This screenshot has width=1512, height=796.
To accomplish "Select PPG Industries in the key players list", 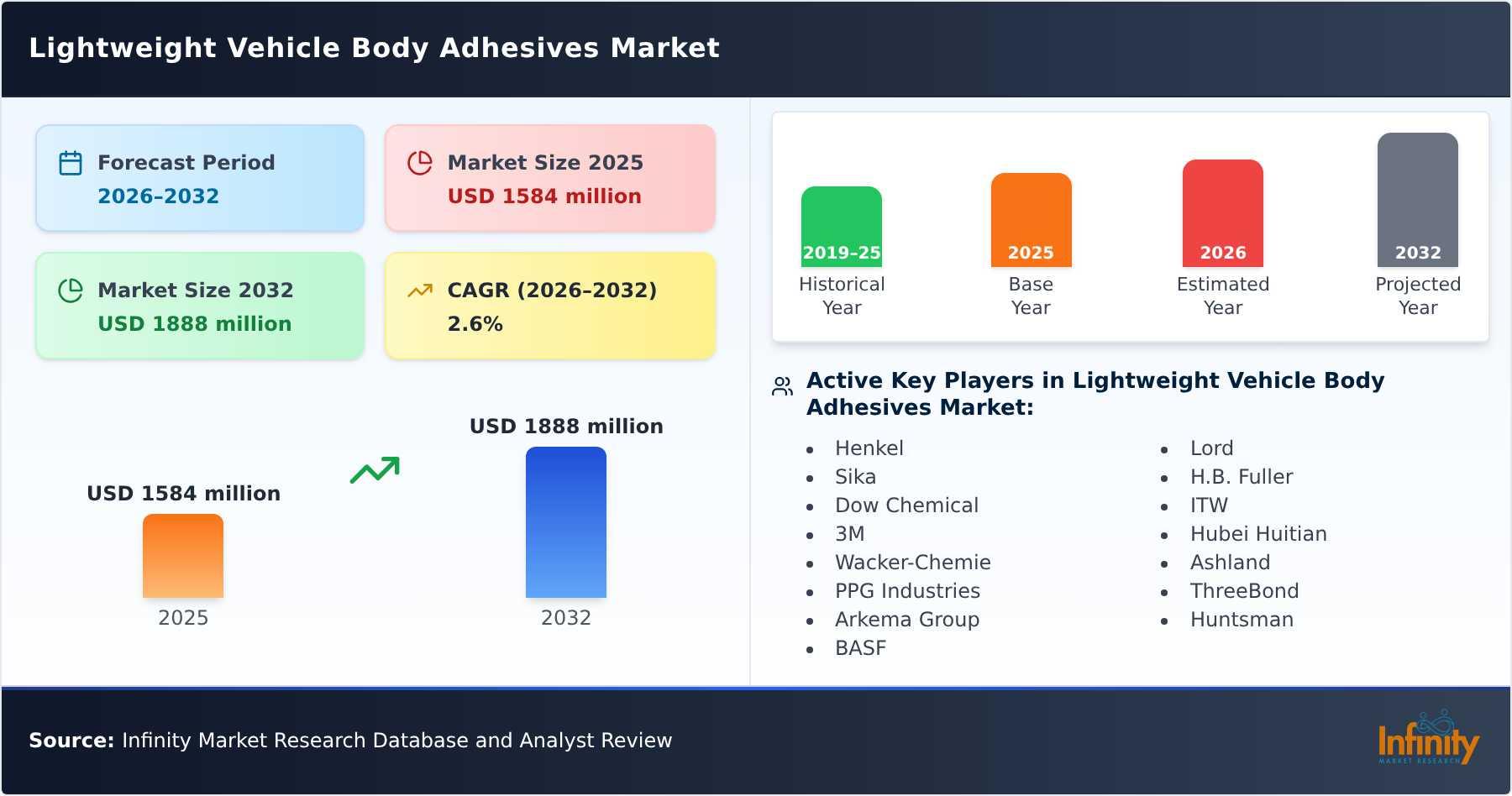I will [x=907, y=591].
